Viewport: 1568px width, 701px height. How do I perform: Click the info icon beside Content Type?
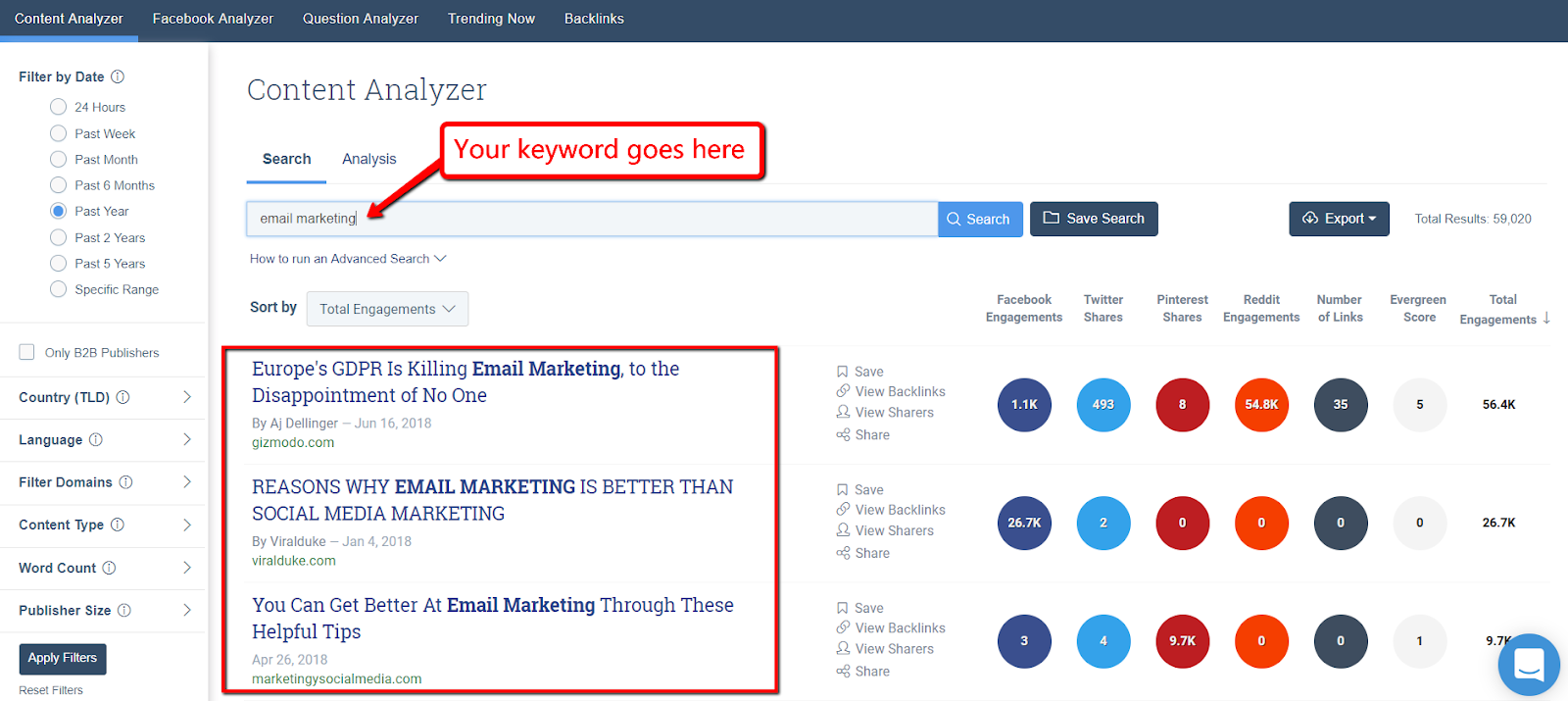tap(117, 525)
